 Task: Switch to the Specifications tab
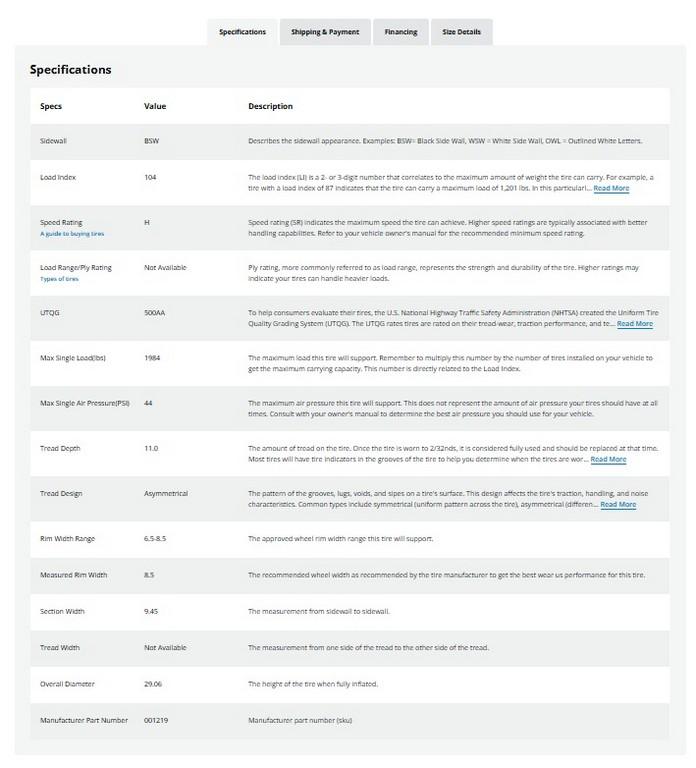point(242,32)
